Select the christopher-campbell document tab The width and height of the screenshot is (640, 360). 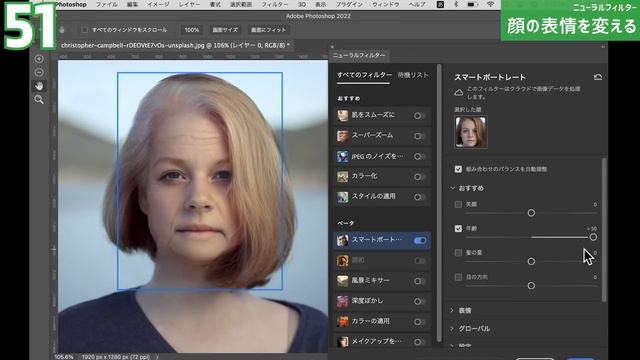tap(175, 45)
